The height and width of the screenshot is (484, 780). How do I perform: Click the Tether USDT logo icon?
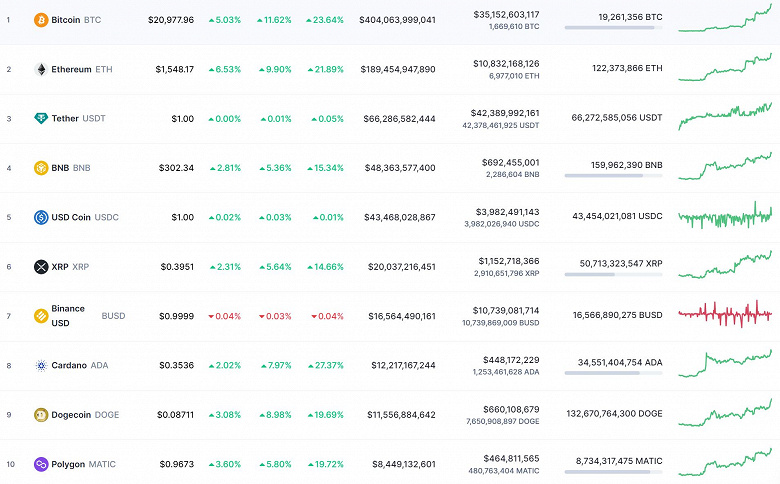[x=41, y=119]
